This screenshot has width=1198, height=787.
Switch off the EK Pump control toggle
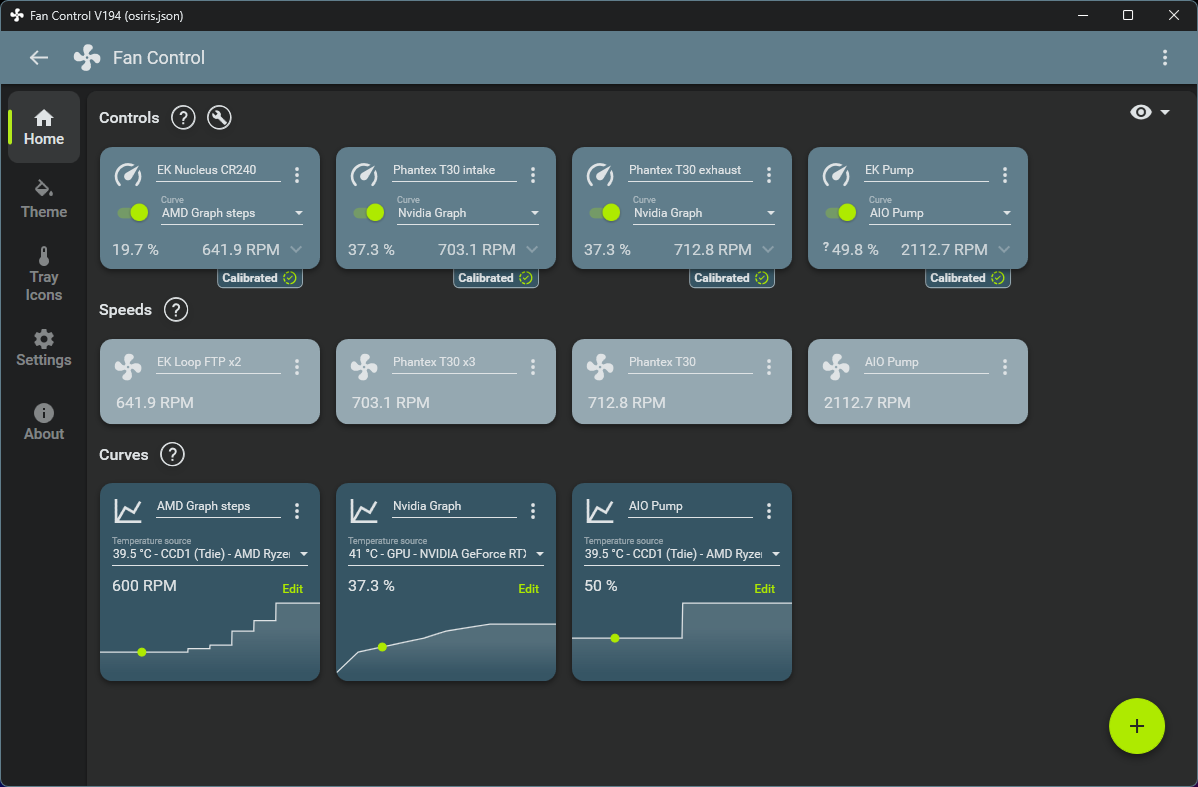tap(841, 212)
